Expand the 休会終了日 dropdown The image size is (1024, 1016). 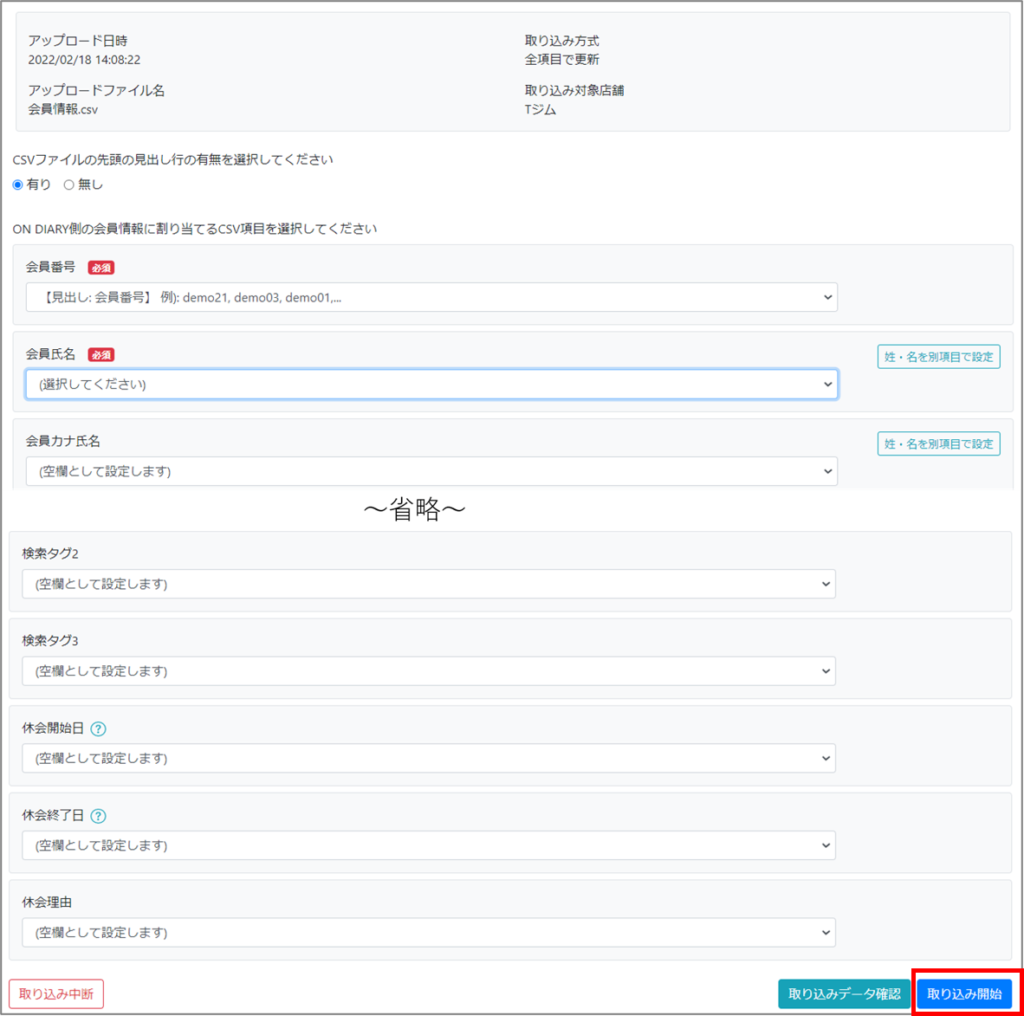pos(428,845)
